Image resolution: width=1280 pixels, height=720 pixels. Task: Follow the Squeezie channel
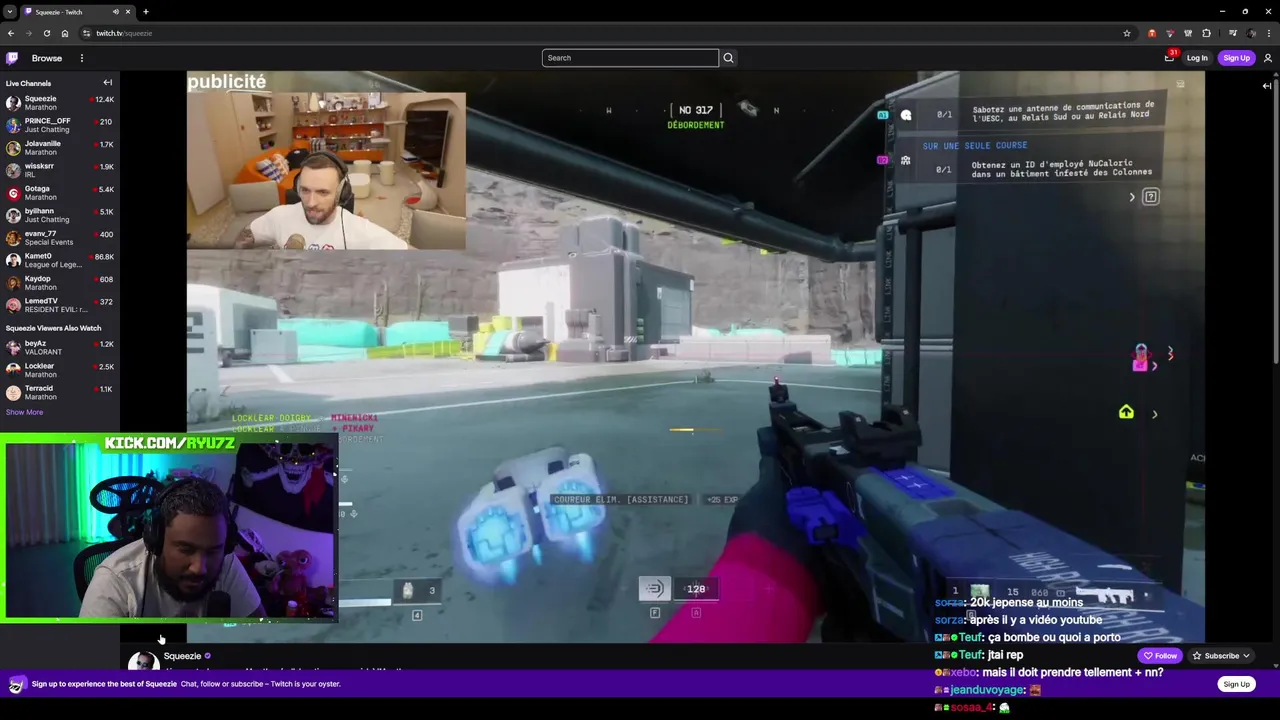(x=1160, y=656)
